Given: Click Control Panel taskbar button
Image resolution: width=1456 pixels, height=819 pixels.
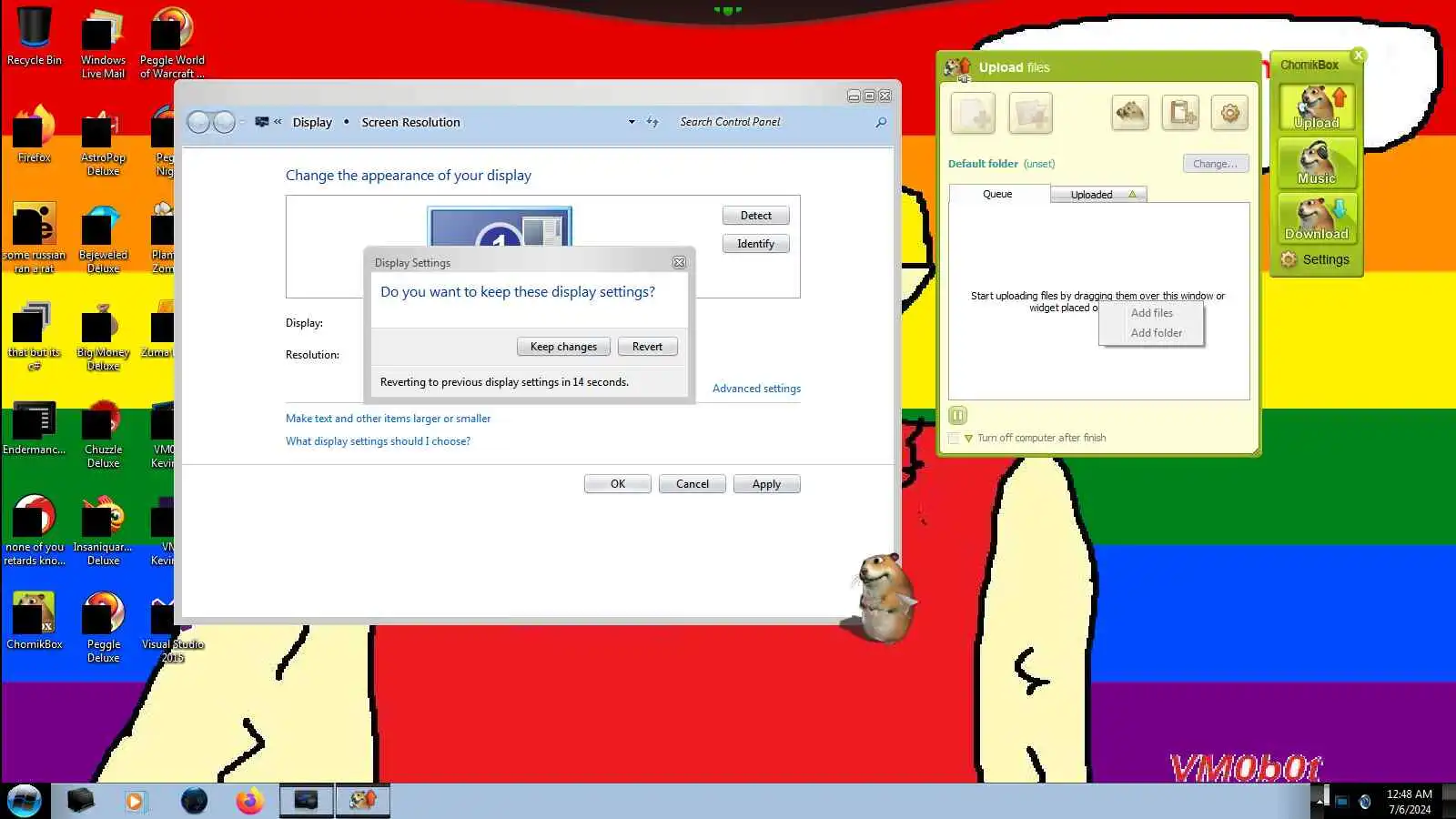Looking at the screenshot, I should tap(306, 801).
